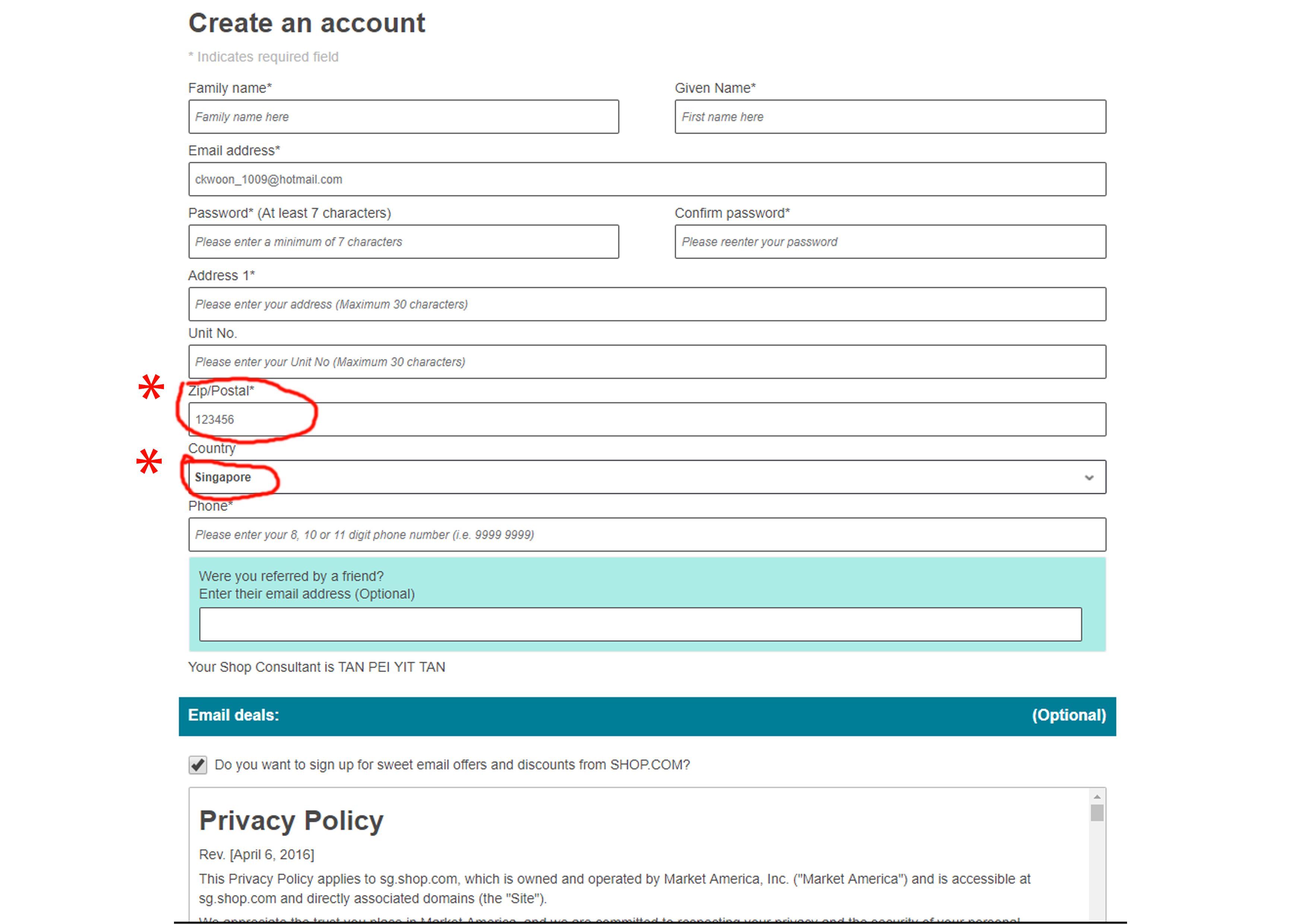
Task: Click the Email deals header bar
Action: click(647, 716)
